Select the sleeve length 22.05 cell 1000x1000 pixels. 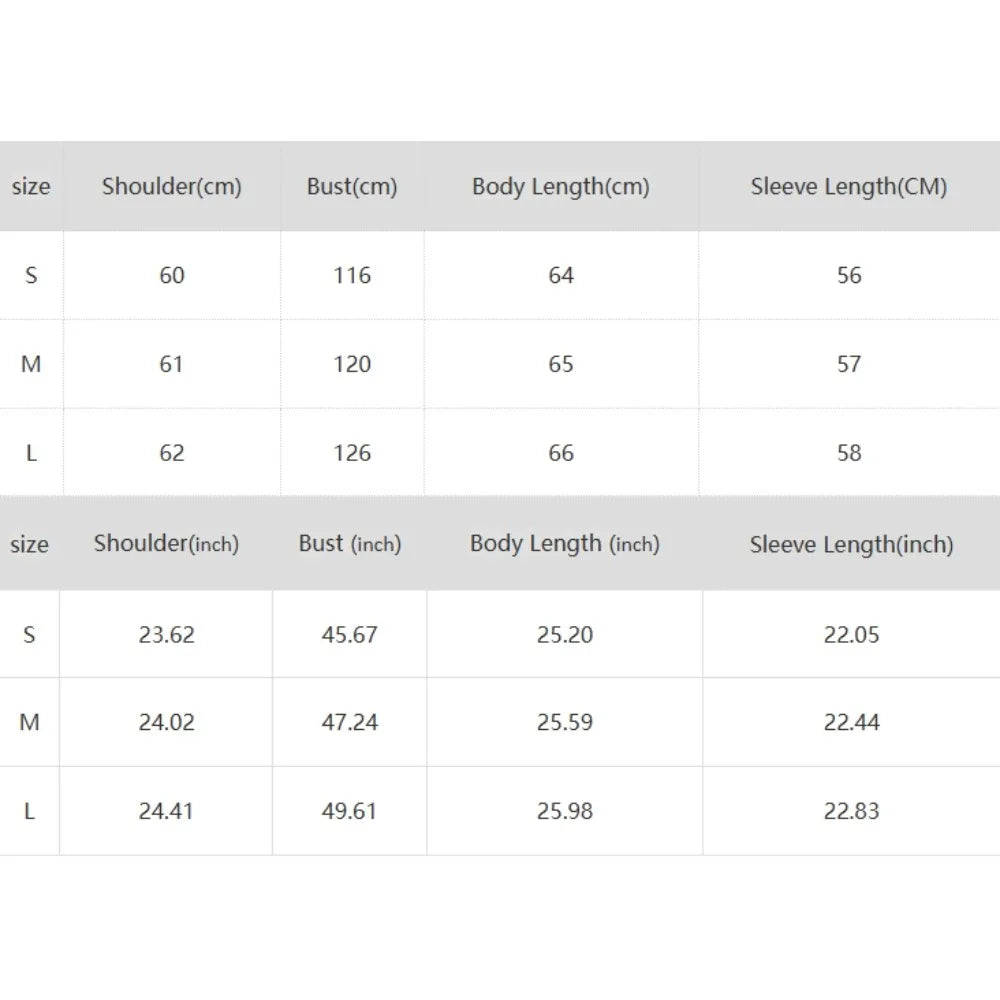coord(852,634)
